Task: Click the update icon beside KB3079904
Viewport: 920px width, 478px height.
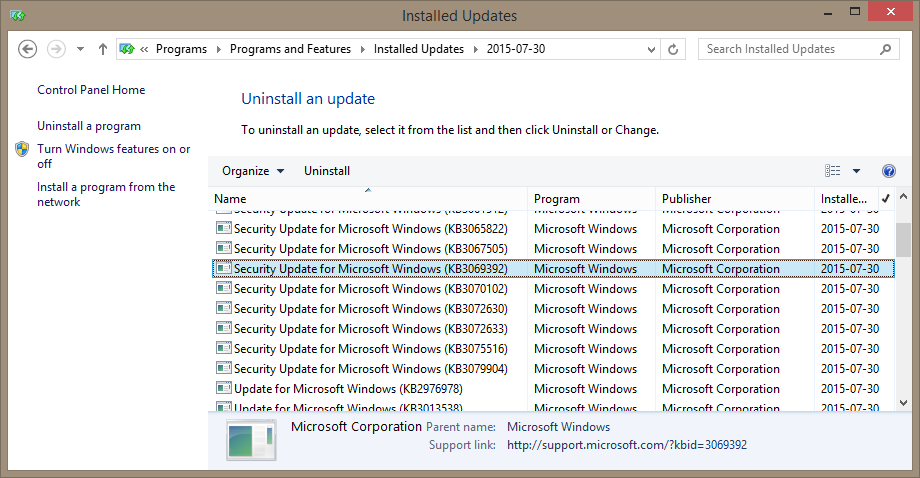Action: click(224, 367)
